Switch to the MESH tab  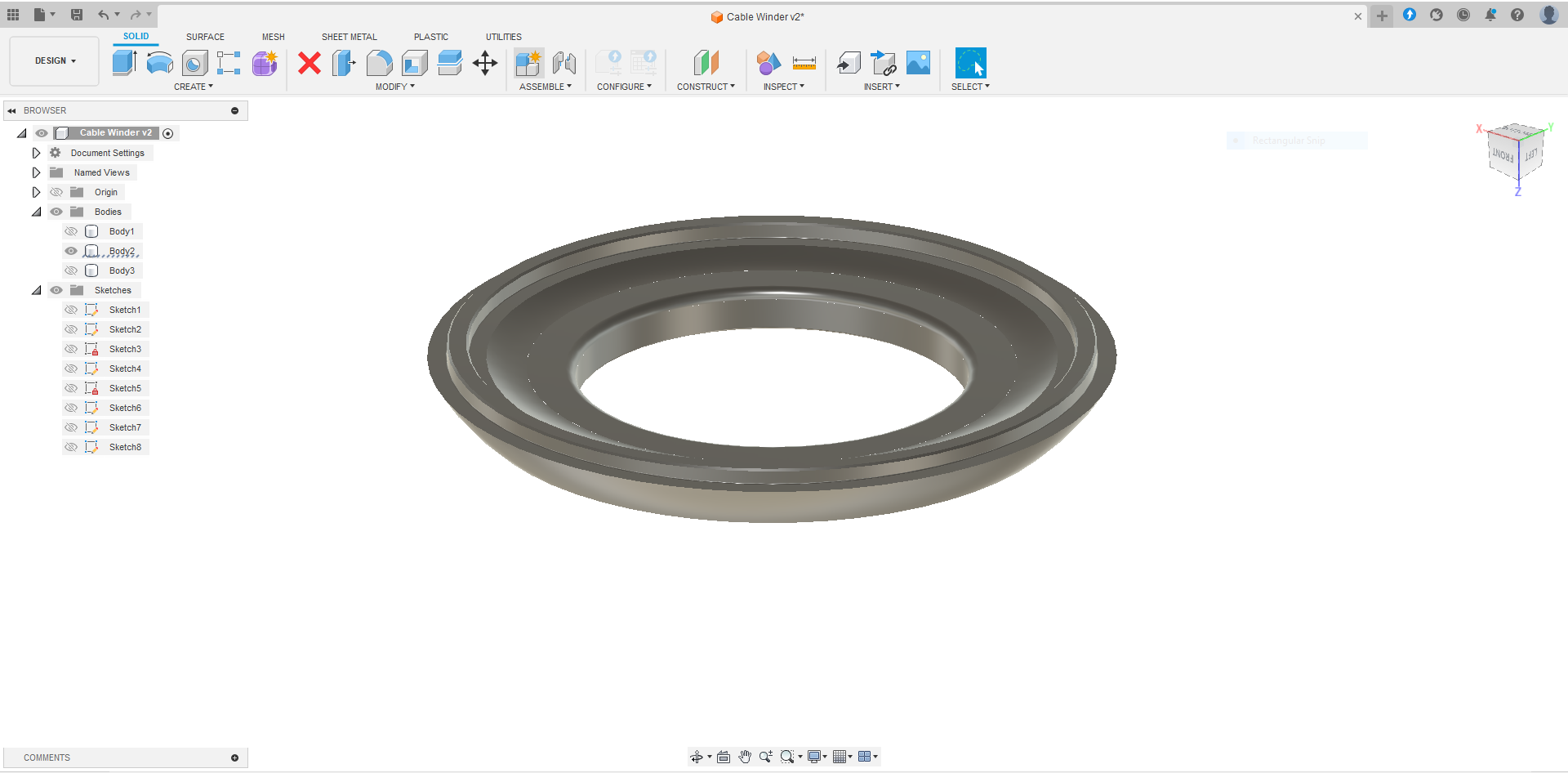coord(274,37)
